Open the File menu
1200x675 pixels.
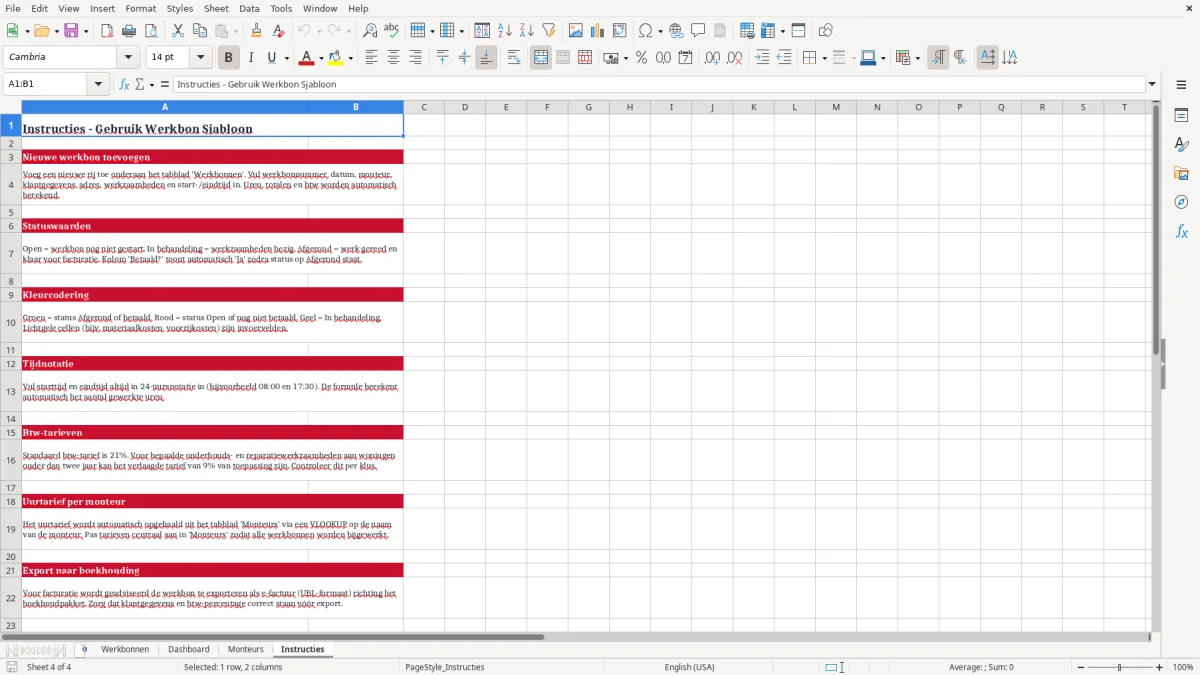click(13, 8)
